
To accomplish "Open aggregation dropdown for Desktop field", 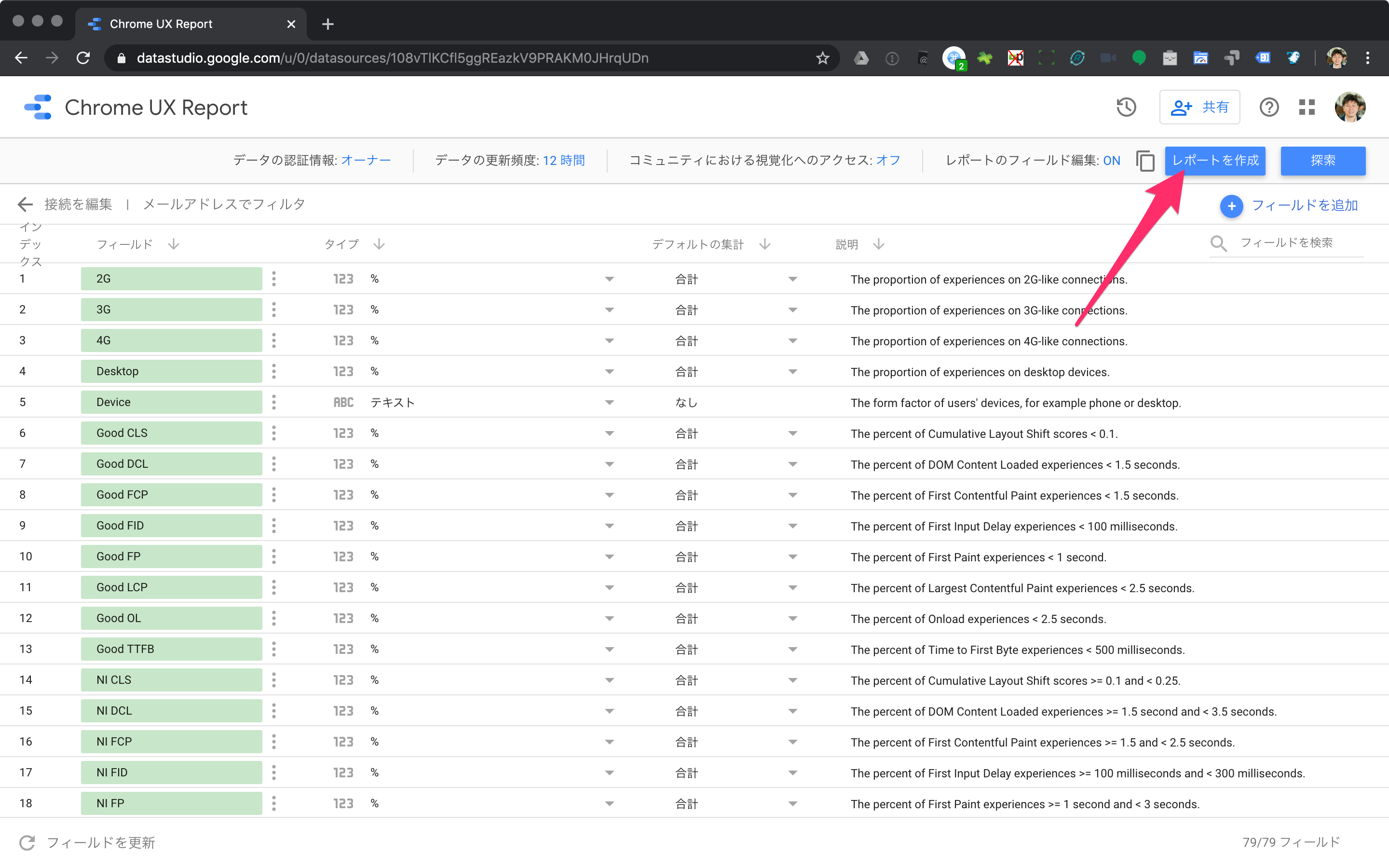I will [793, 372].
